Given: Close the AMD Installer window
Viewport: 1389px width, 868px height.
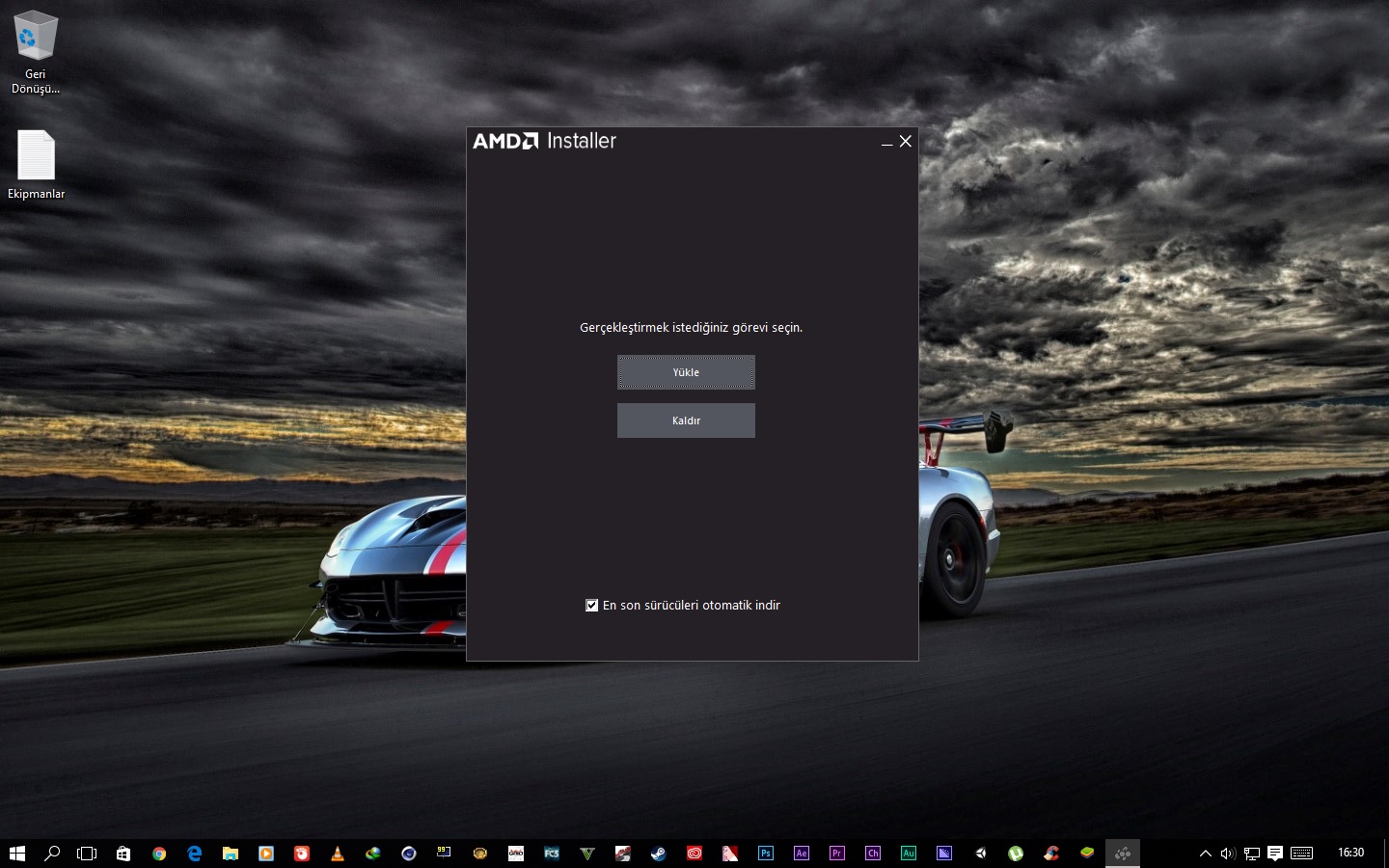Looking at the screenshot, I should point(905,141).
